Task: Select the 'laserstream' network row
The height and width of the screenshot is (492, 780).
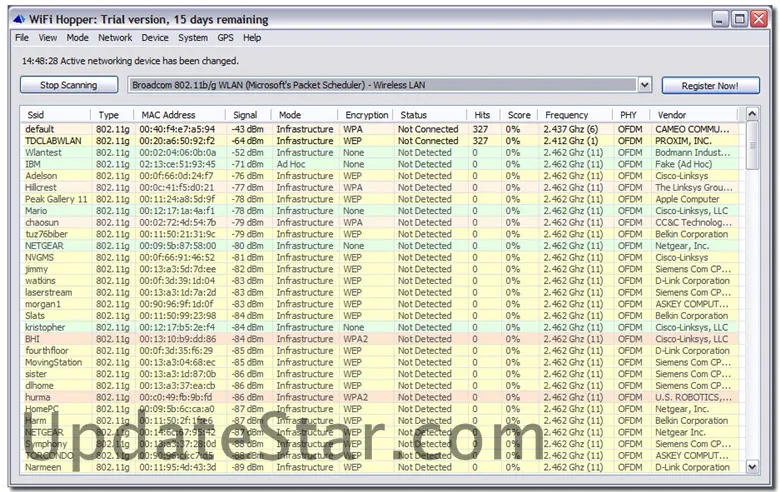Action: tap(383, 293)
